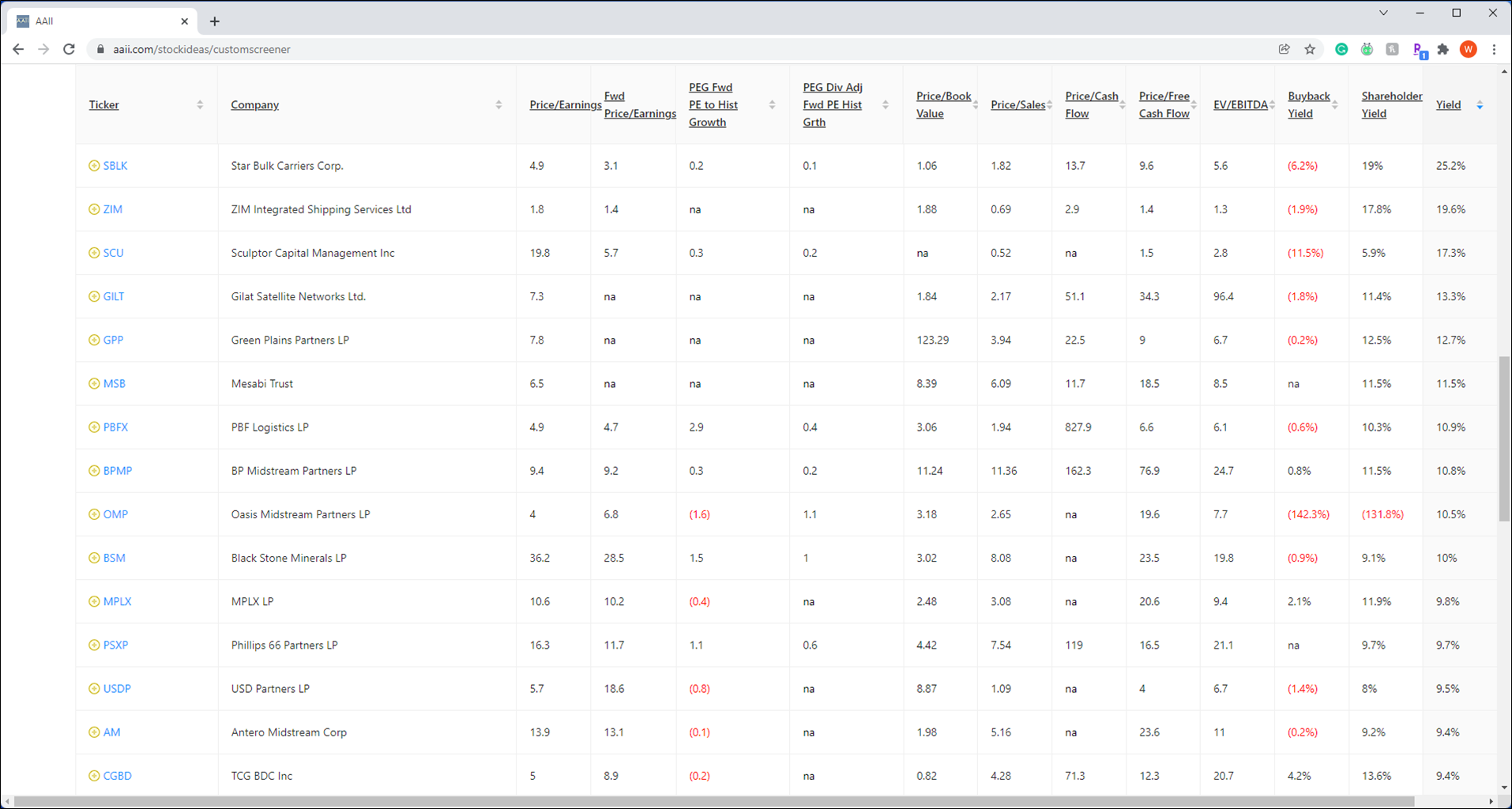The height and width of the screenshot is (809, 1512).
Task: Click the 25.2% yield value
Action: click(1450, 166)
